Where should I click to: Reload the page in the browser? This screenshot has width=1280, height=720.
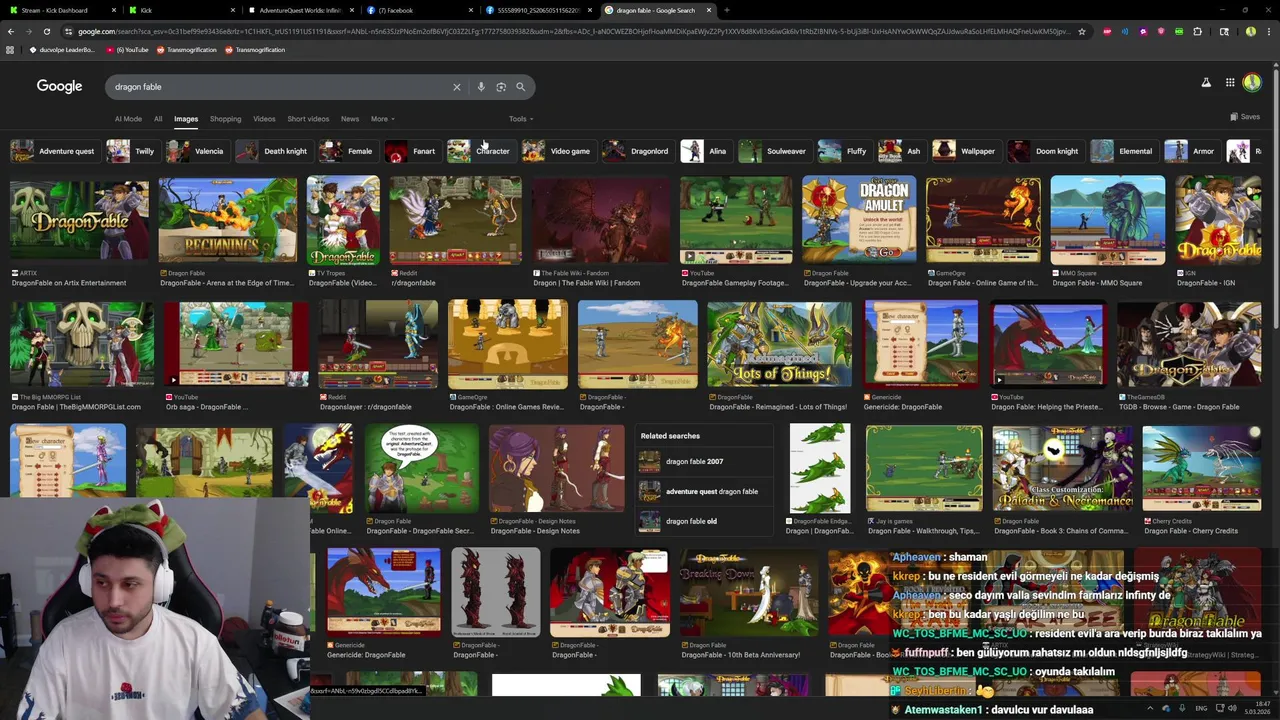point(46,31)
